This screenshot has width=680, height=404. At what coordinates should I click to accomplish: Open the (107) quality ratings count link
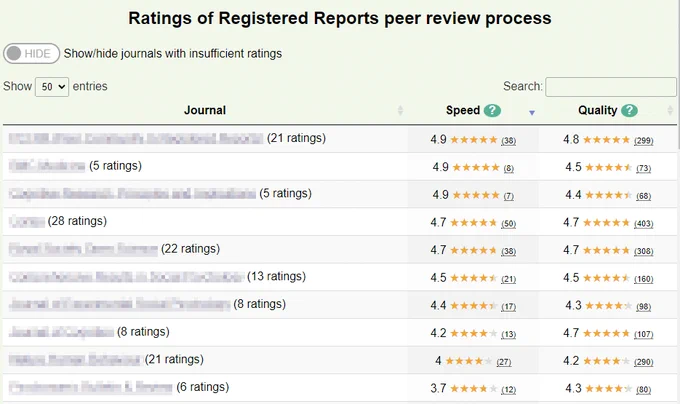click(x=644, y=334)
